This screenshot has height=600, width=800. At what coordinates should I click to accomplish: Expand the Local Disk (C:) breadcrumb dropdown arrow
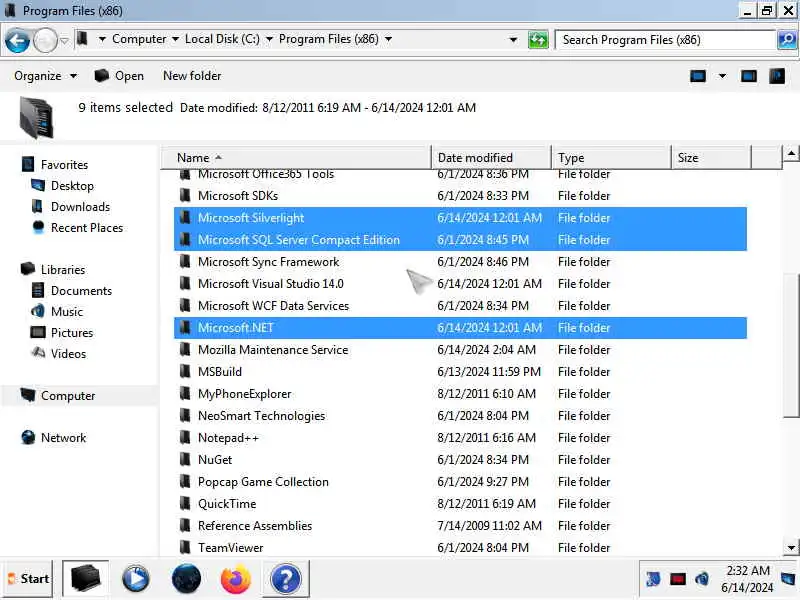pyautogui.click(x=269, y=39)
